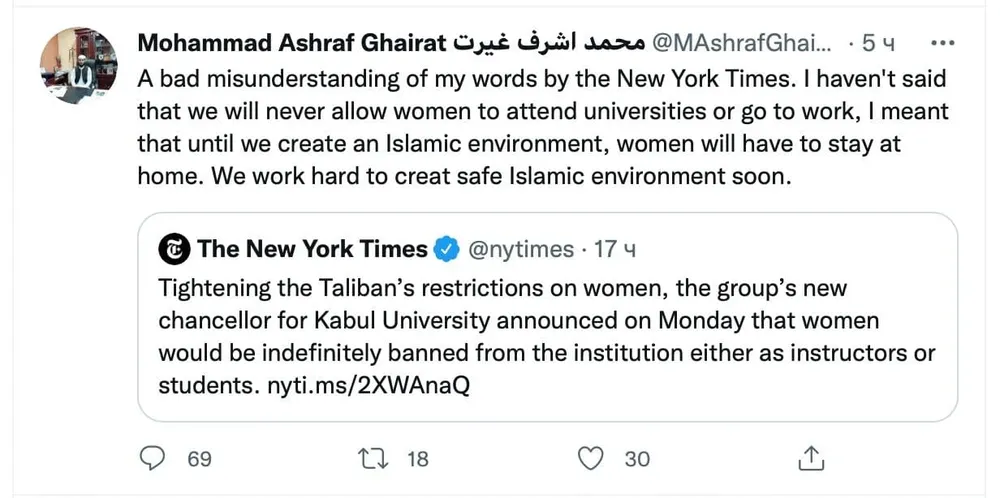Click the reply count of 69
This screenshot has width=1000, height=498.
(199, 459)
